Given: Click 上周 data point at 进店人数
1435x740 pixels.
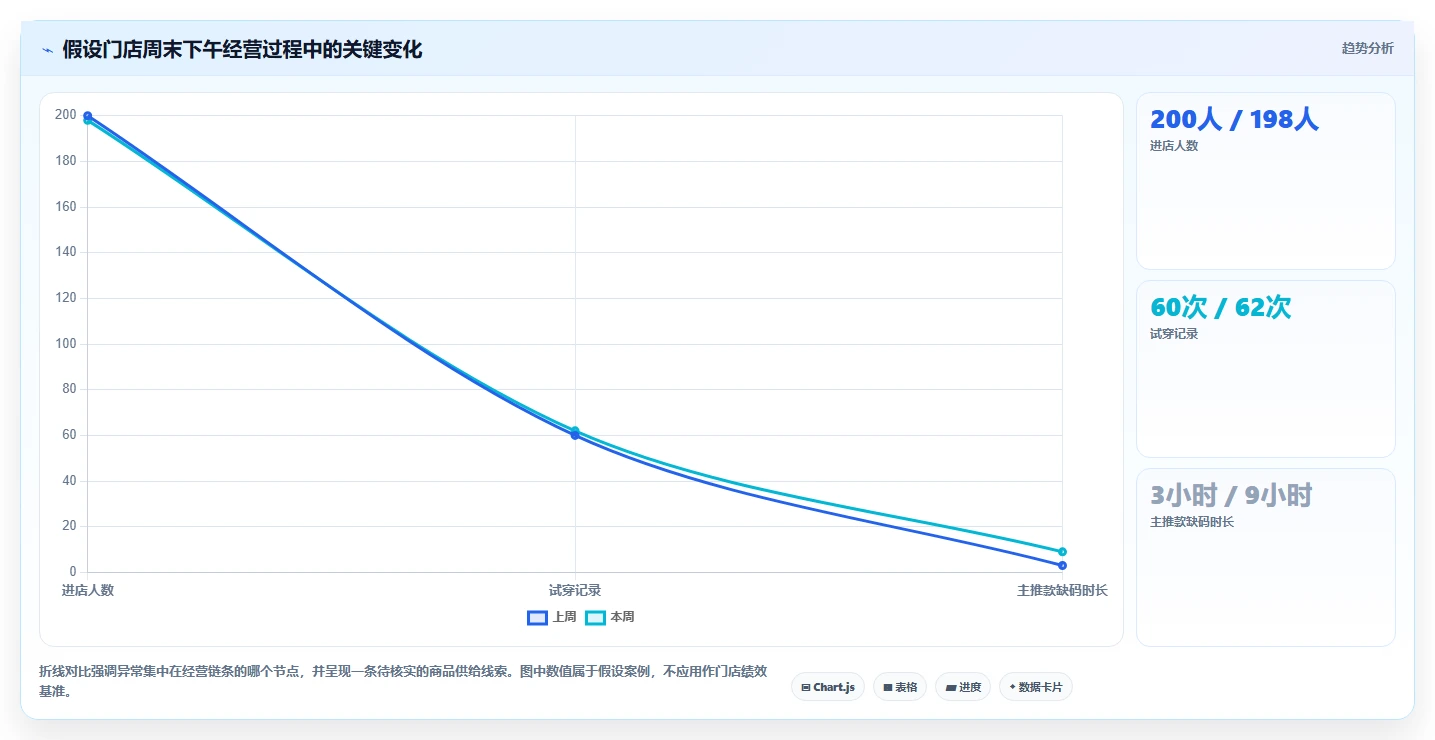Looking at the screenshot, I should 87,116.
